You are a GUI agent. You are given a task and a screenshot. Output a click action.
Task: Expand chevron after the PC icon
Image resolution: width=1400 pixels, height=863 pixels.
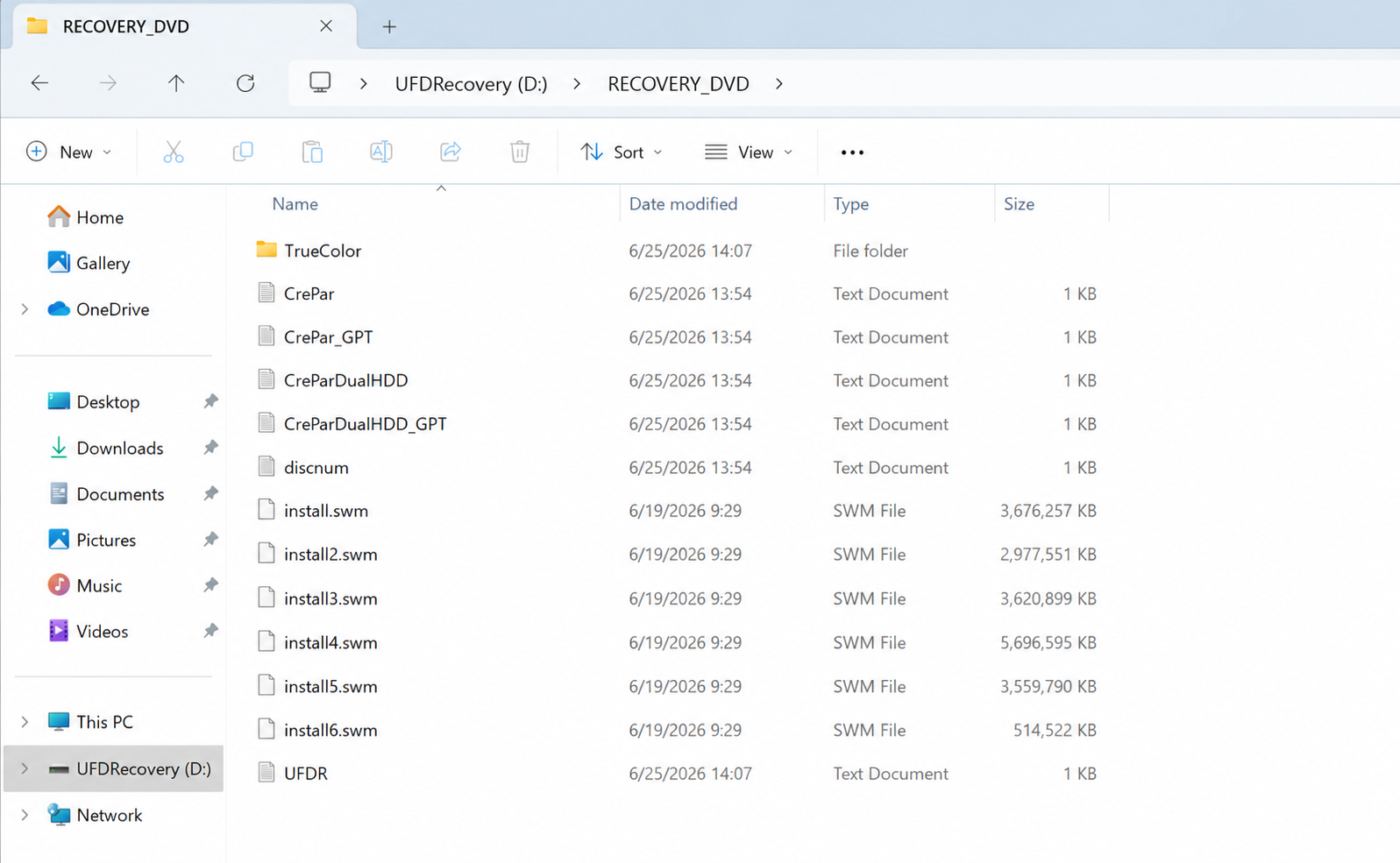pyautogui.click(x=363, y=84)
